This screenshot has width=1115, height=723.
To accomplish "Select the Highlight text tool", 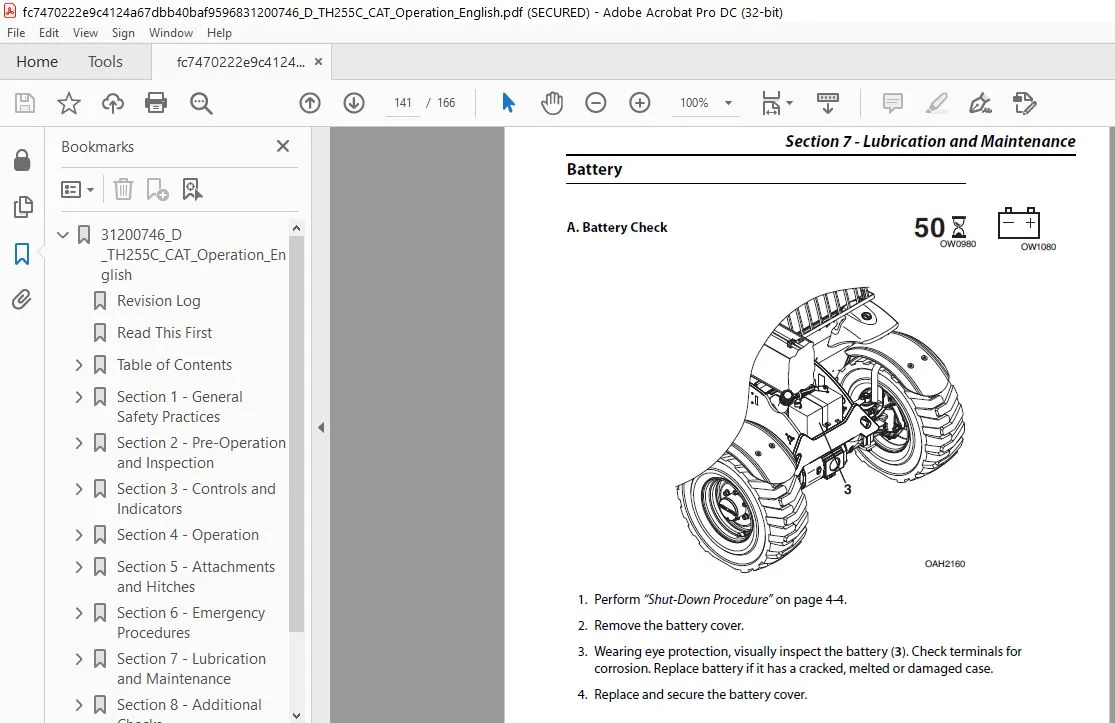I will coord(937,103).
